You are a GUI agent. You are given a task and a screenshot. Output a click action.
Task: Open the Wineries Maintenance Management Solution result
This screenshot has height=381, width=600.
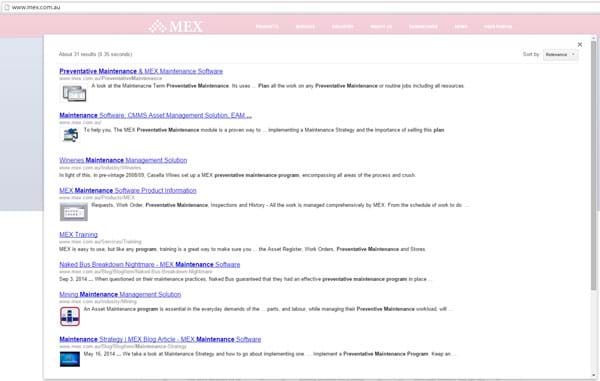[x=123, y=160]
